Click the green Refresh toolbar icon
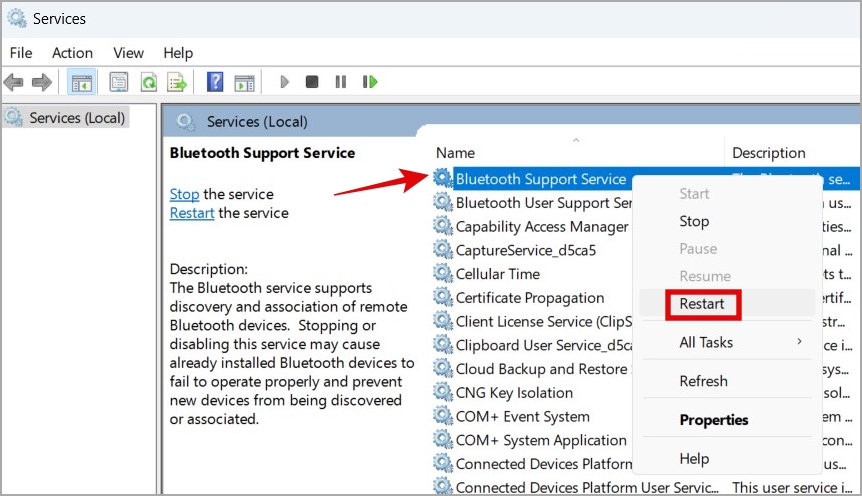This screenshot has width=862, height=496. (x=148, y=82)
